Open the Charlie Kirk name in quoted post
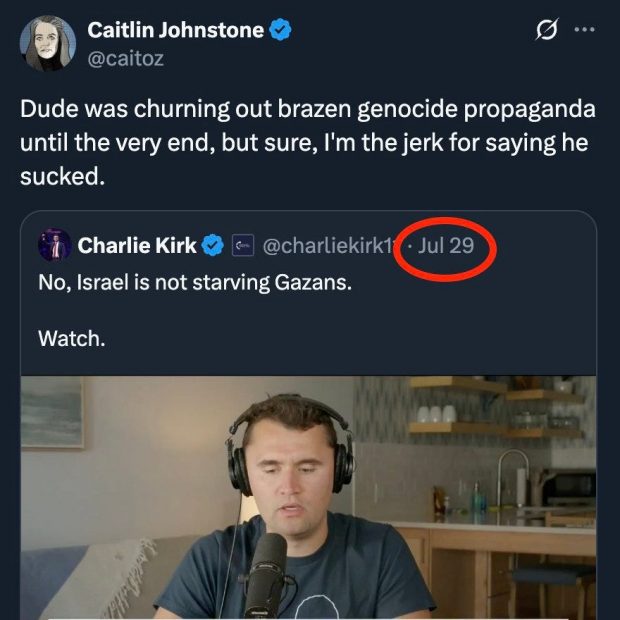This screenshot has width=620, height=620. click(x=137, y=245)
